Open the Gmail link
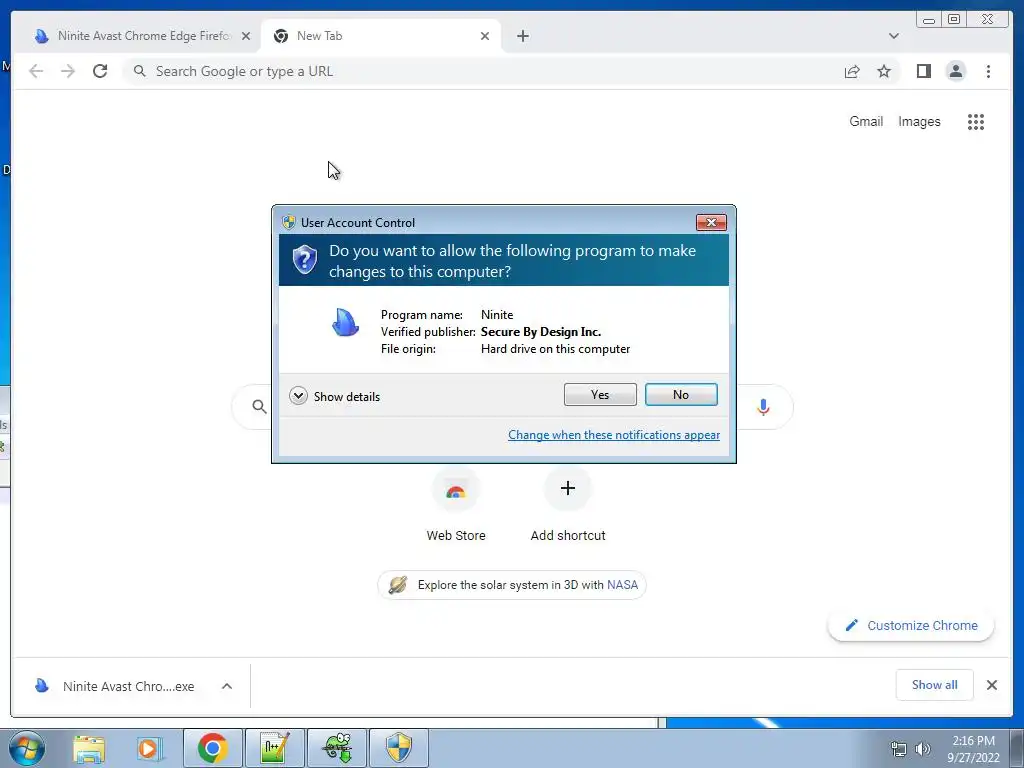 866,121
